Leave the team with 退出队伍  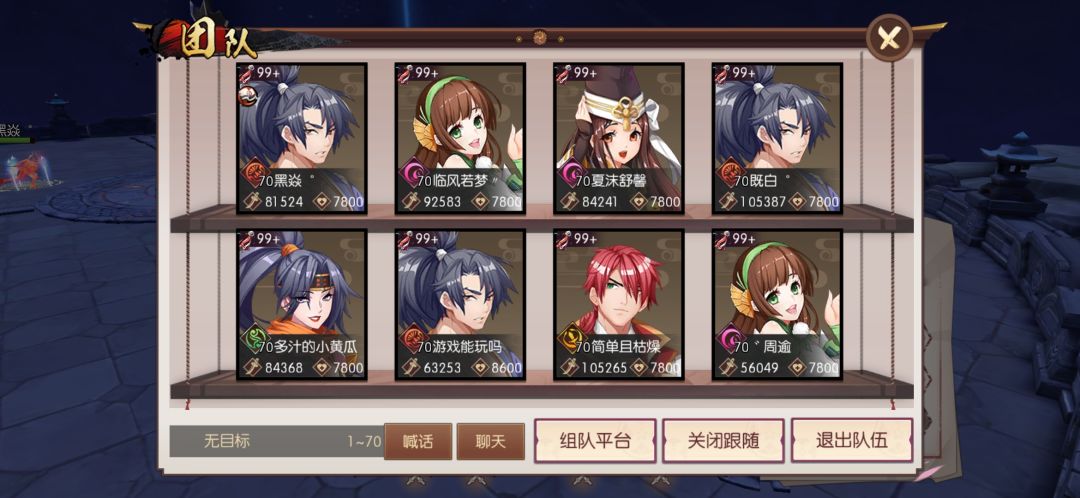(852, 441)
